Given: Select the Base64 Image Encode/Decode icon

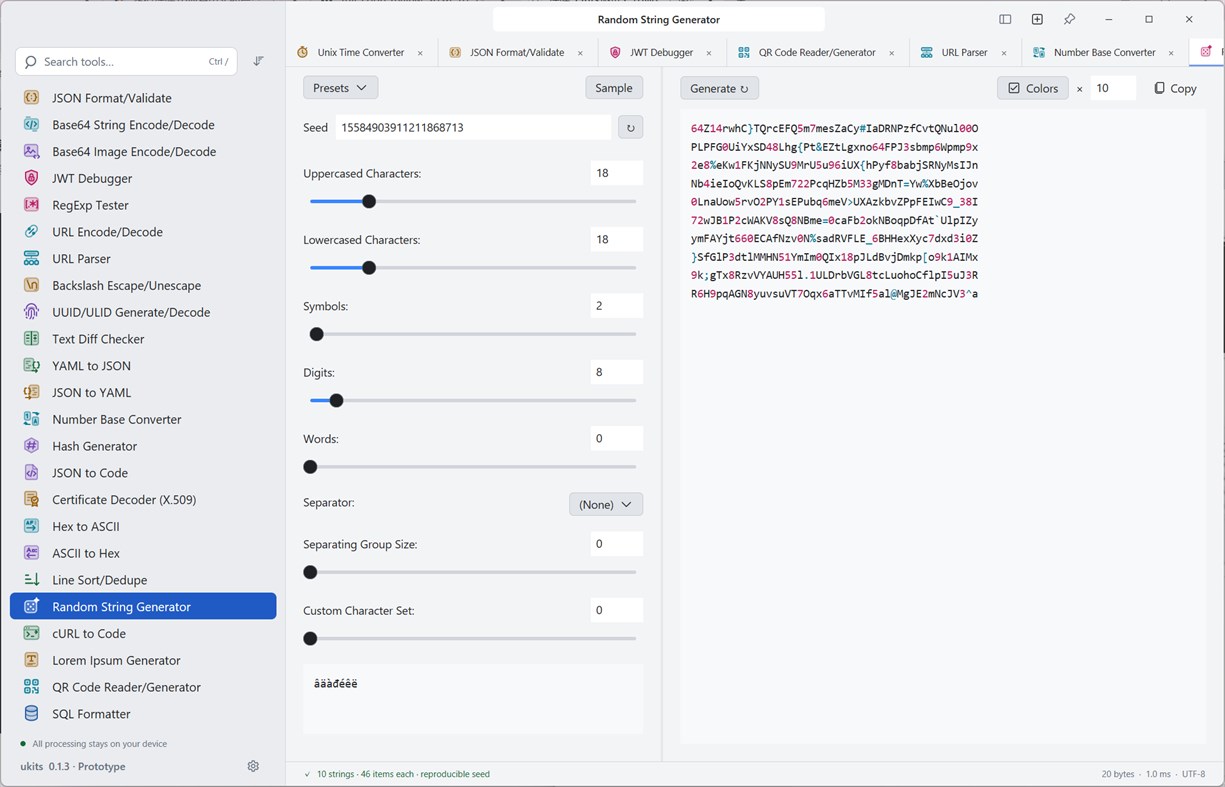Looking at the screenshot, I should coord(32,152).
